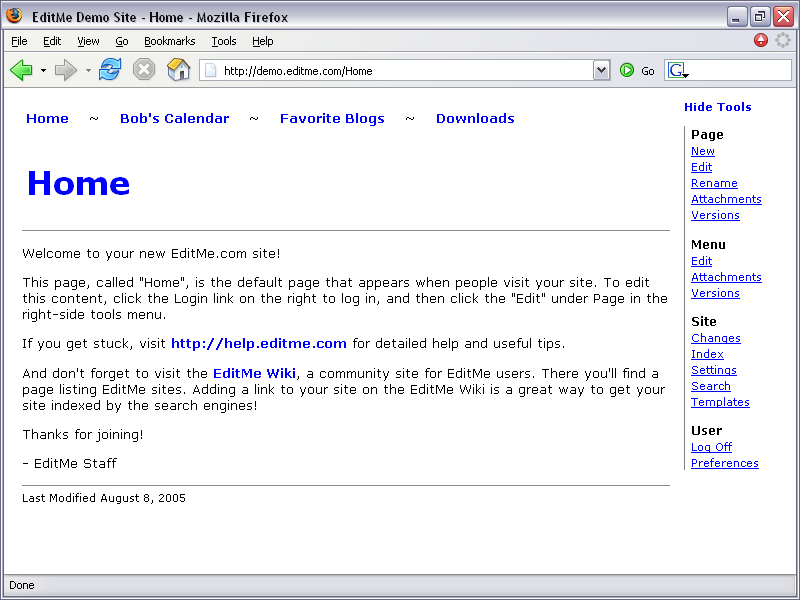
Task: Open the Help menu
Action: tap(262, 41)
